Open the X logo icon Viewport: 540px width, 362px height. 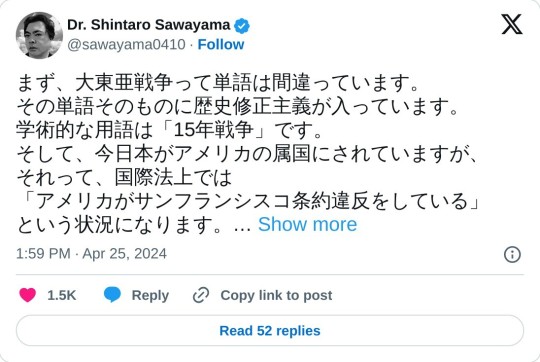click(x=512, y=24)
